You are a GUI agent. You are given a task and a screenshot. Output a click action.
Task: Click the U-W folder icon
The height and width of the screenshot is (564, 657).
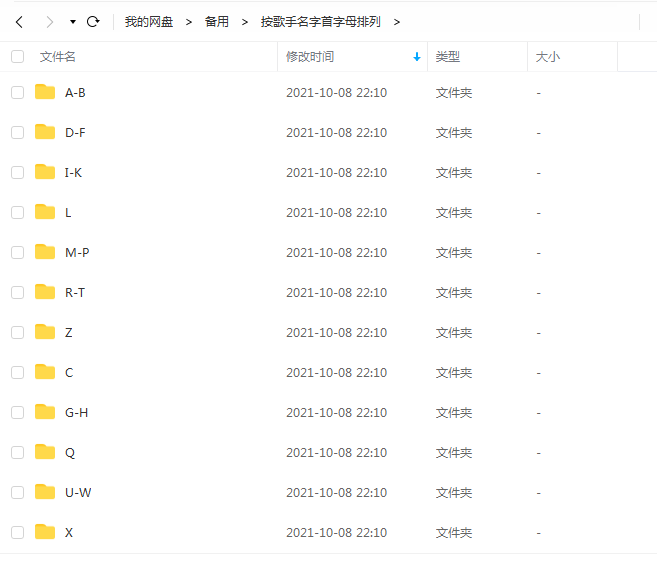pyautogui.click(x=45, y=492)
